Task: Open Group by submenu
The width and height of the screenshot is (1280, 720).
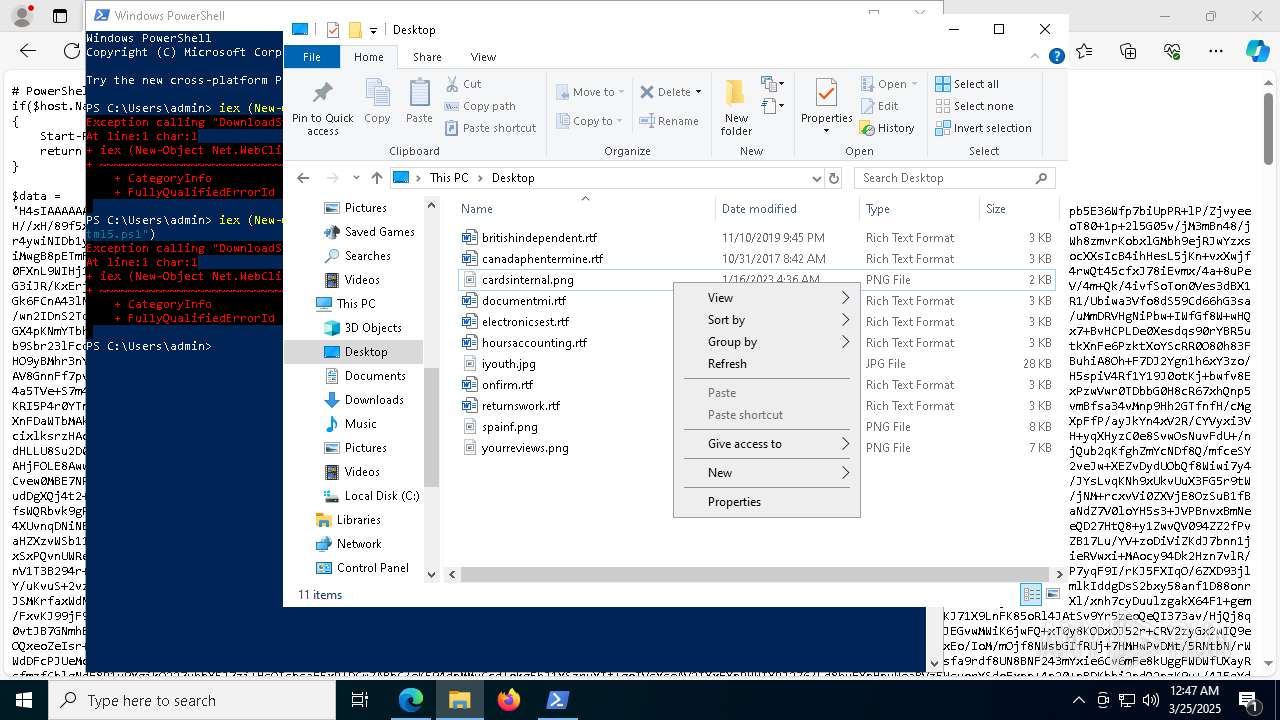Action: click(767, 342)
